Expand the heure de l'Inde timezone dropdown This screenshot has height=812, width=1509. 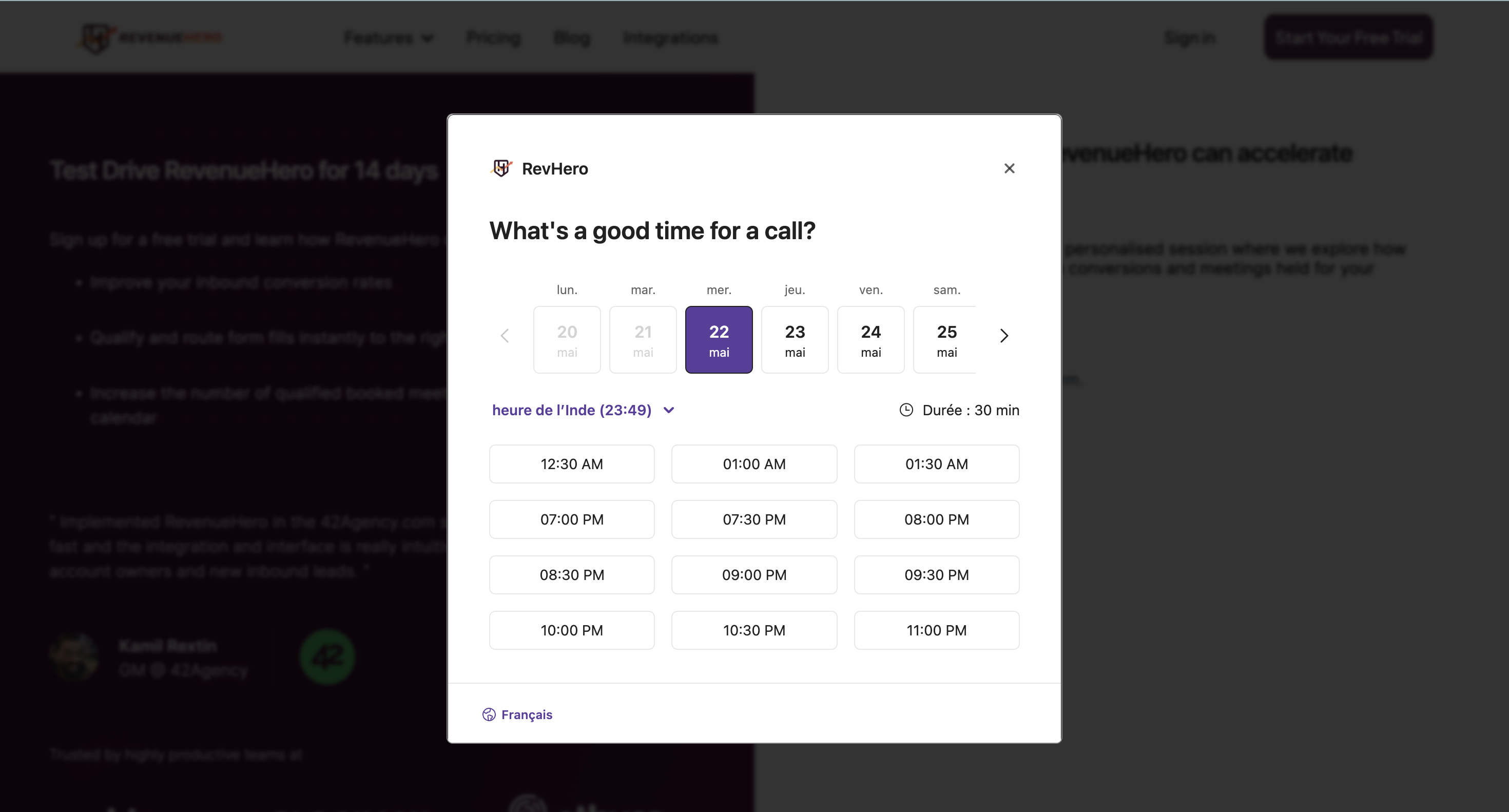[x=584, y=410]
